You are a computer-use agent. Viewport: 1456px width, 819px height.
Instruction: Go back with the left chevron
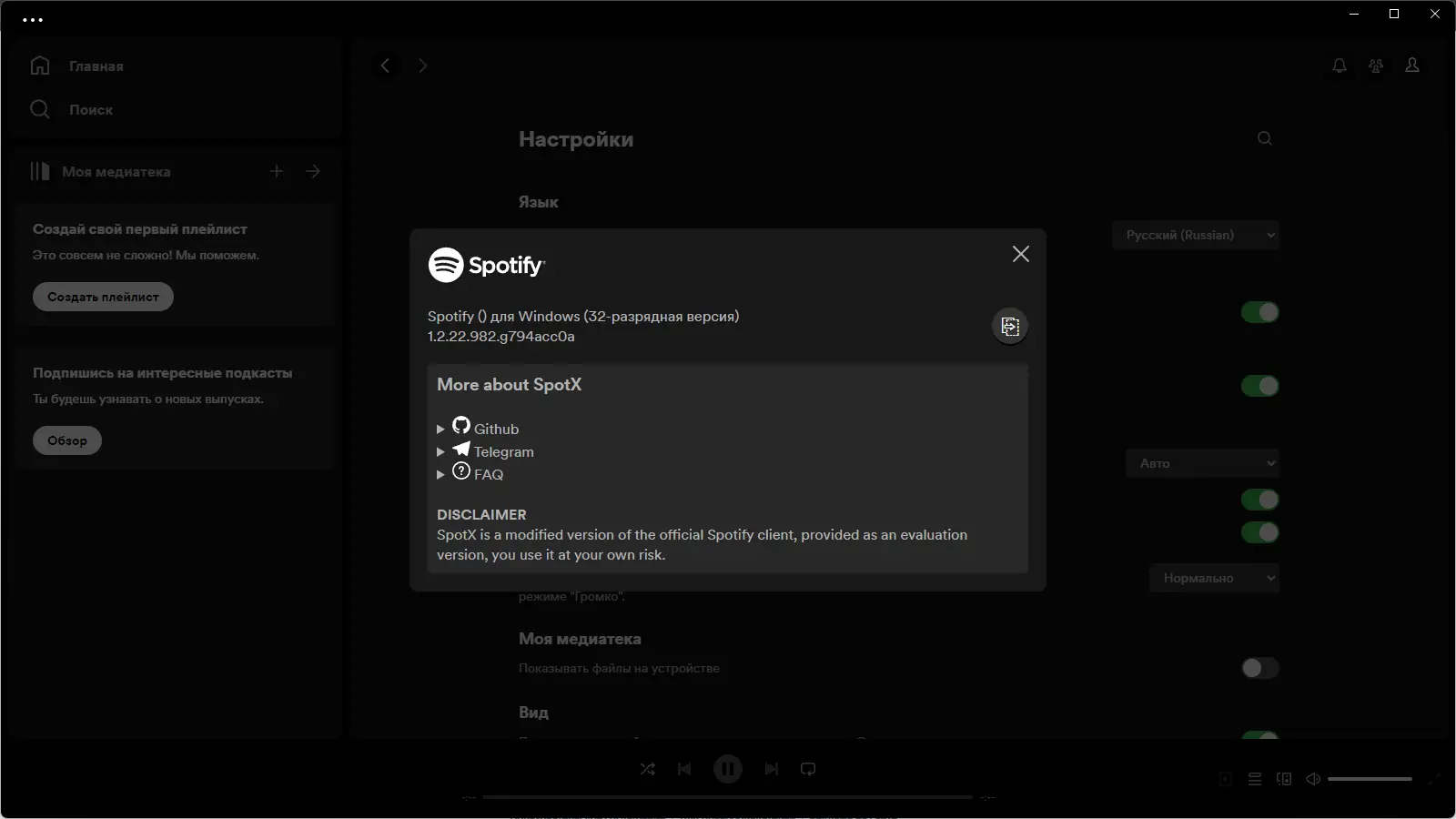pos(385,66)
